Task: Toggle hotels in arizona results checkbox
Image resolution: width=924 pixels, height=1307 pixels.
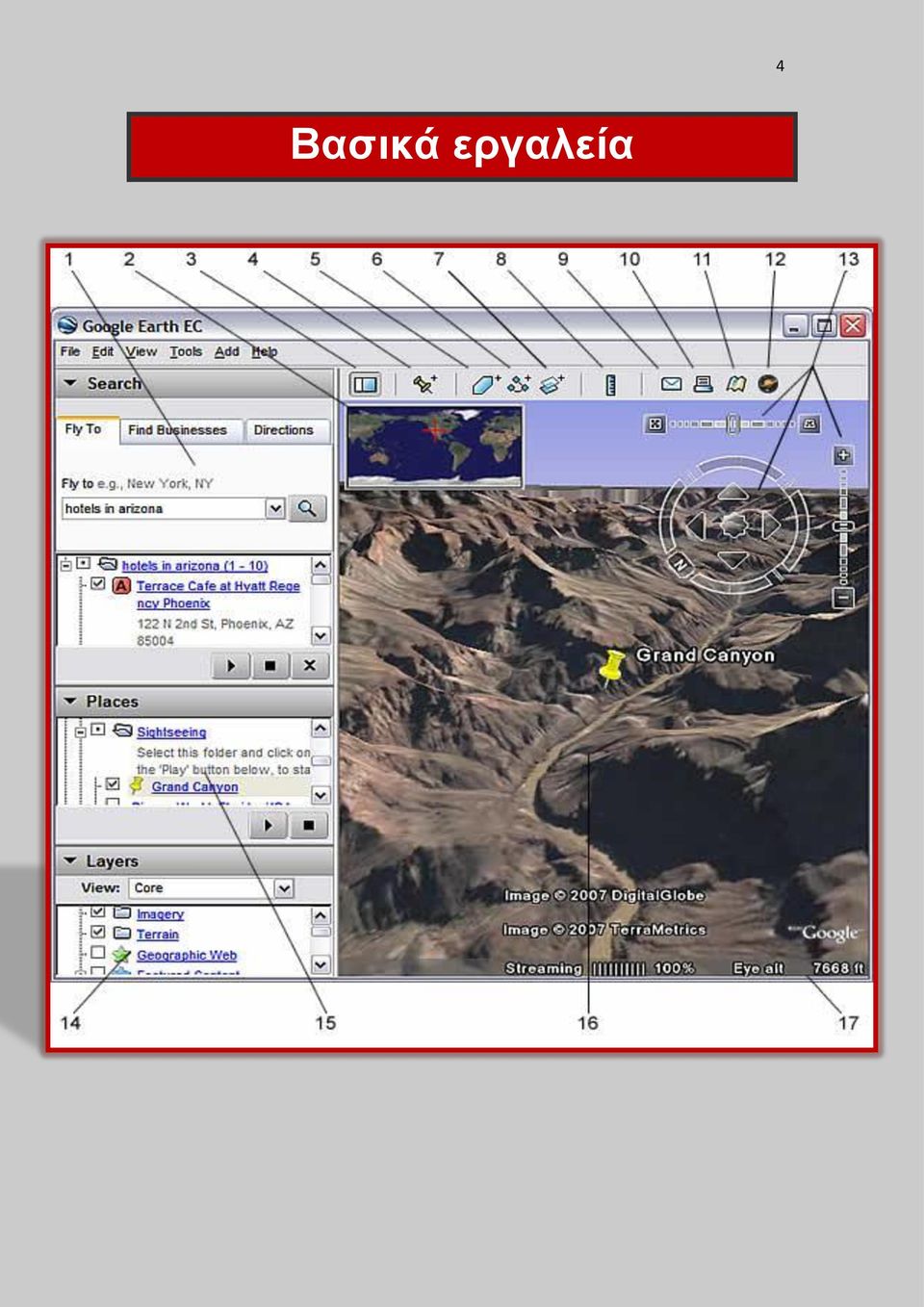Action: (84, 563)
